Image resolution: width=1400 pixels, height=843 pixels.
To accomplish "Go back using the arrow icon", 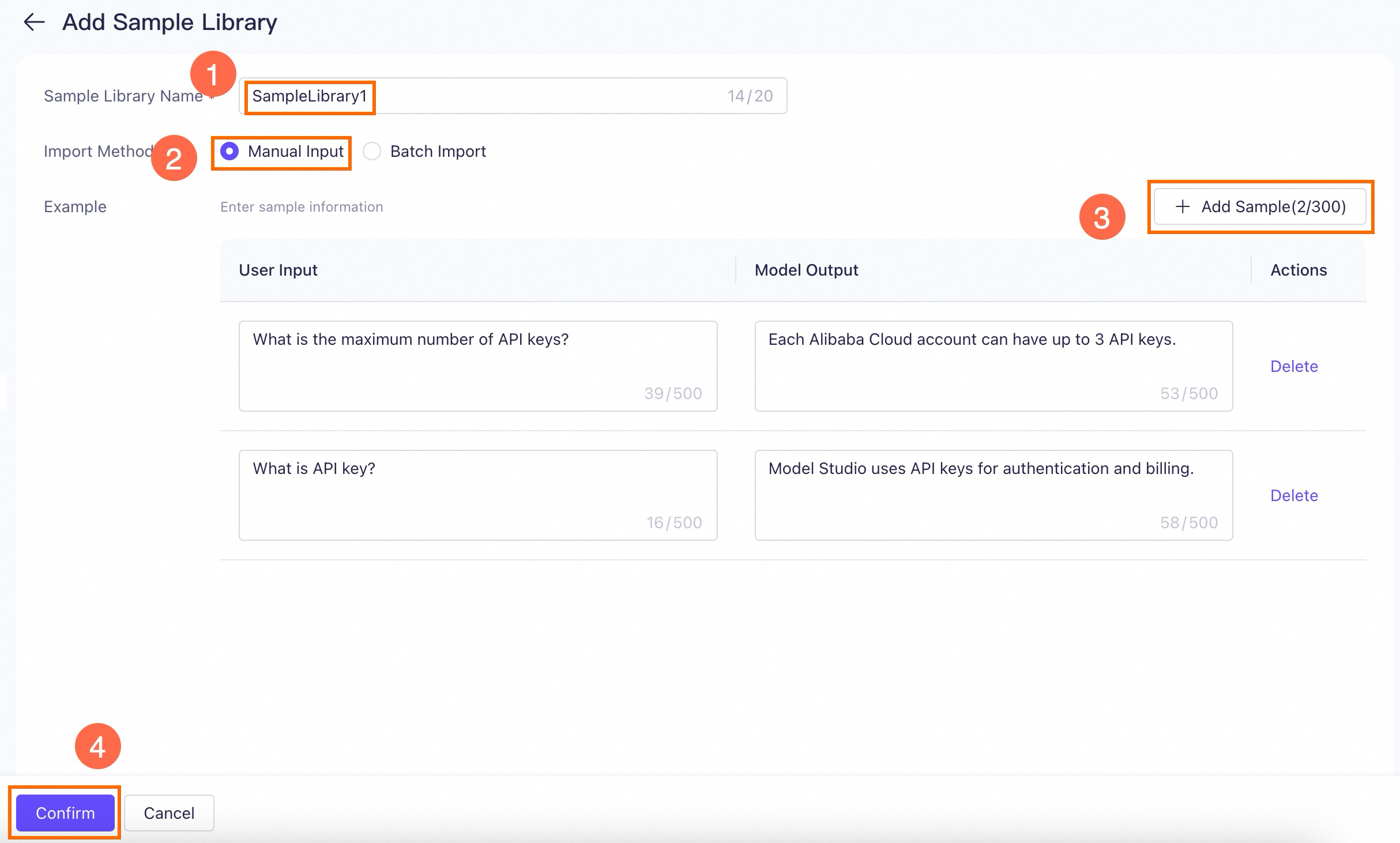I will (x=34, y=22).
